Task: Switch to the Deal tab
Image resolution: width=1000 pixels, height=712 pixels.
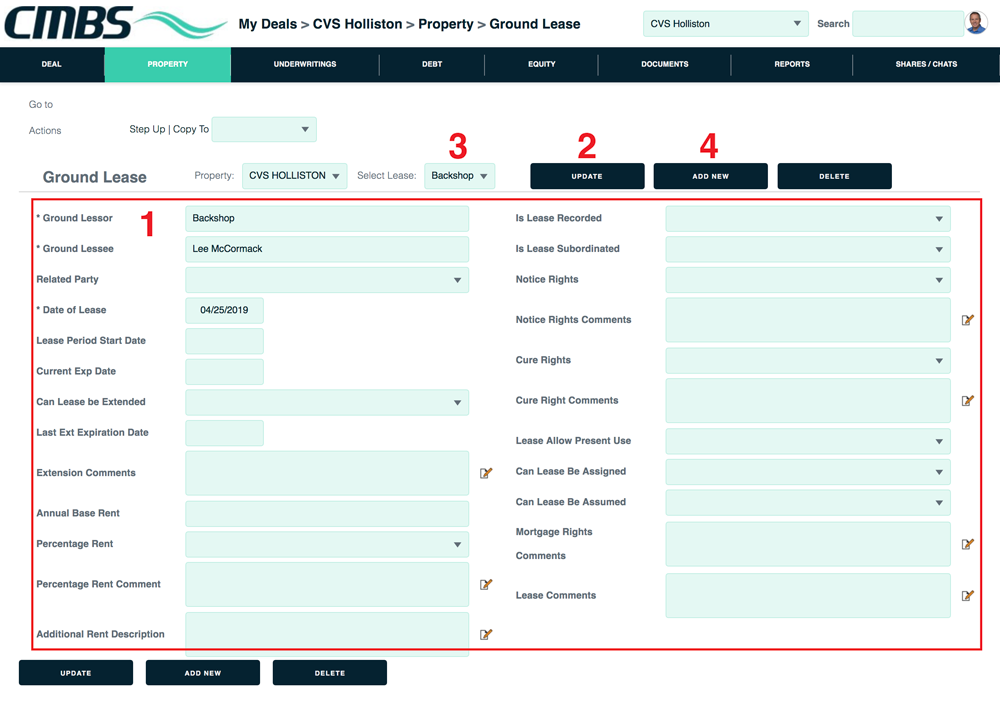Action: pos(52,64)
